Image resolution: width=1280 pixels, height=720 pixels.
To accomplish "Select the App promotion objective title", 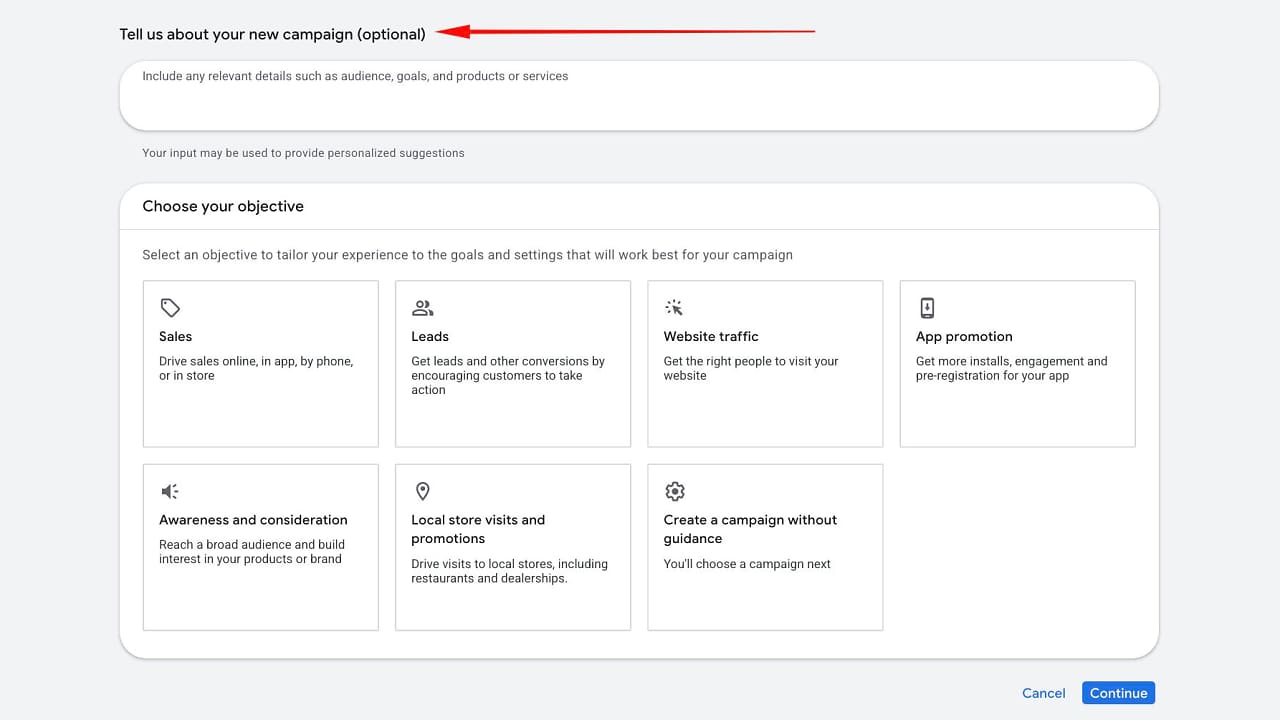I will pos(964,337).
